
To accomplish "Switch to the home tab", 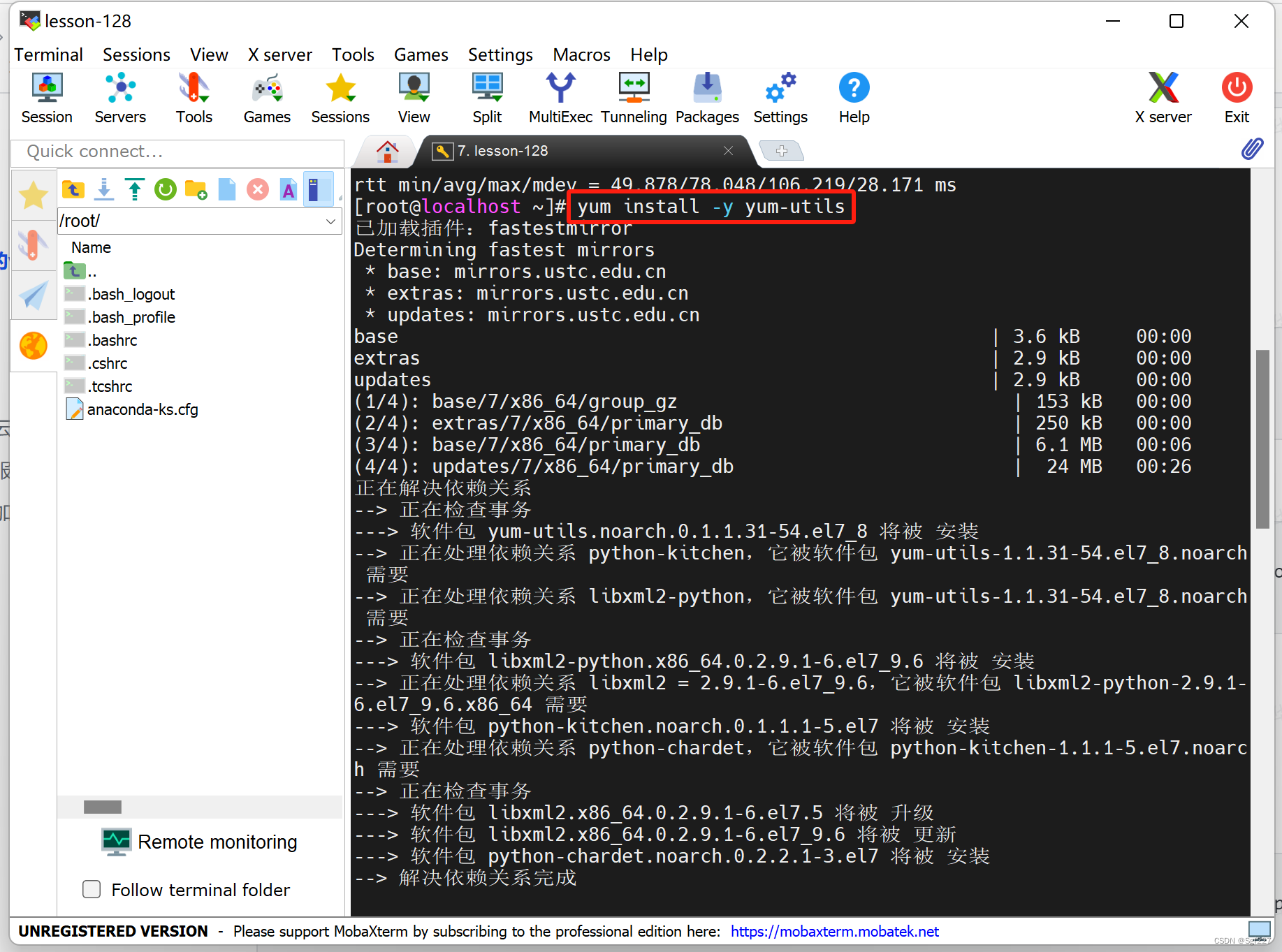I will click(x=387, y=151).
